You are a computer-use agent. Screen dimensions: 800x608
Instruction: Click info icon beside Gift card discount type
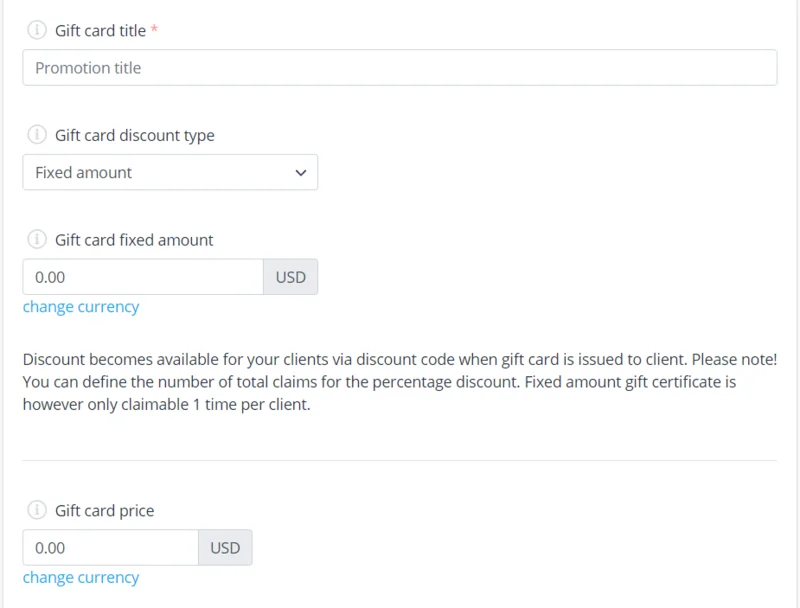pyautogui.click(x=37, y=135)
